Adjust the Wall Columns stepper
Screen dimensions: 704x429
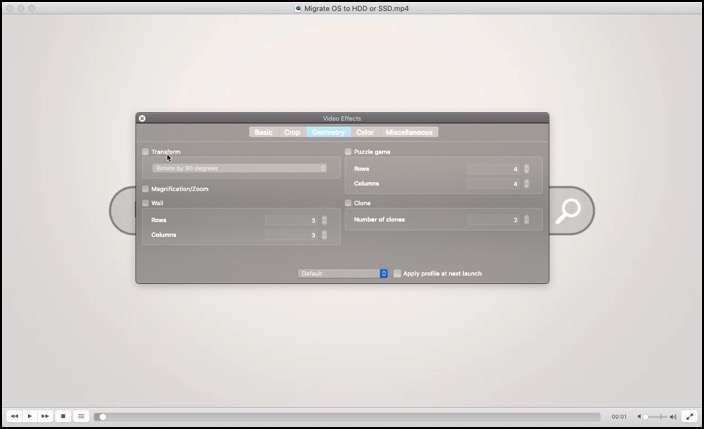click(324, 235)
